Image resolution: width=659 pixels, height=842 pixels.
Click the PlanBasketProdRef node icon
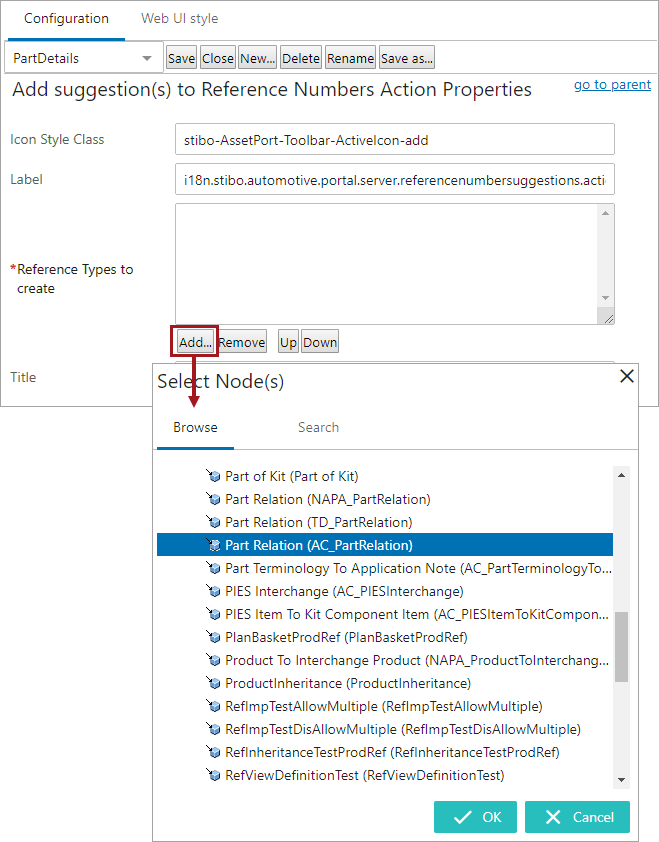(x=213, y=637)
